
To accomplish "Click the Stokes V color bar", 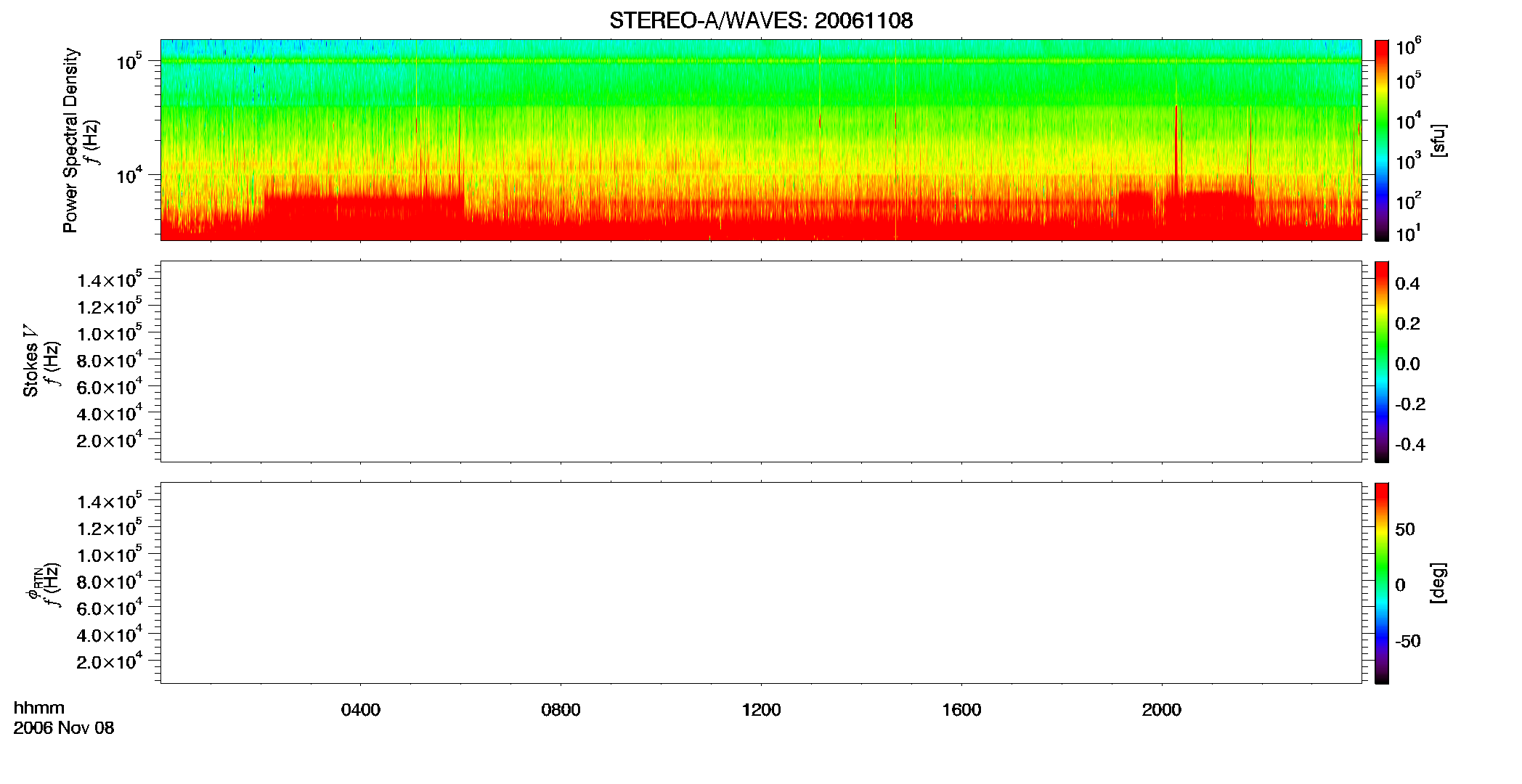I will click(1382, 362).
